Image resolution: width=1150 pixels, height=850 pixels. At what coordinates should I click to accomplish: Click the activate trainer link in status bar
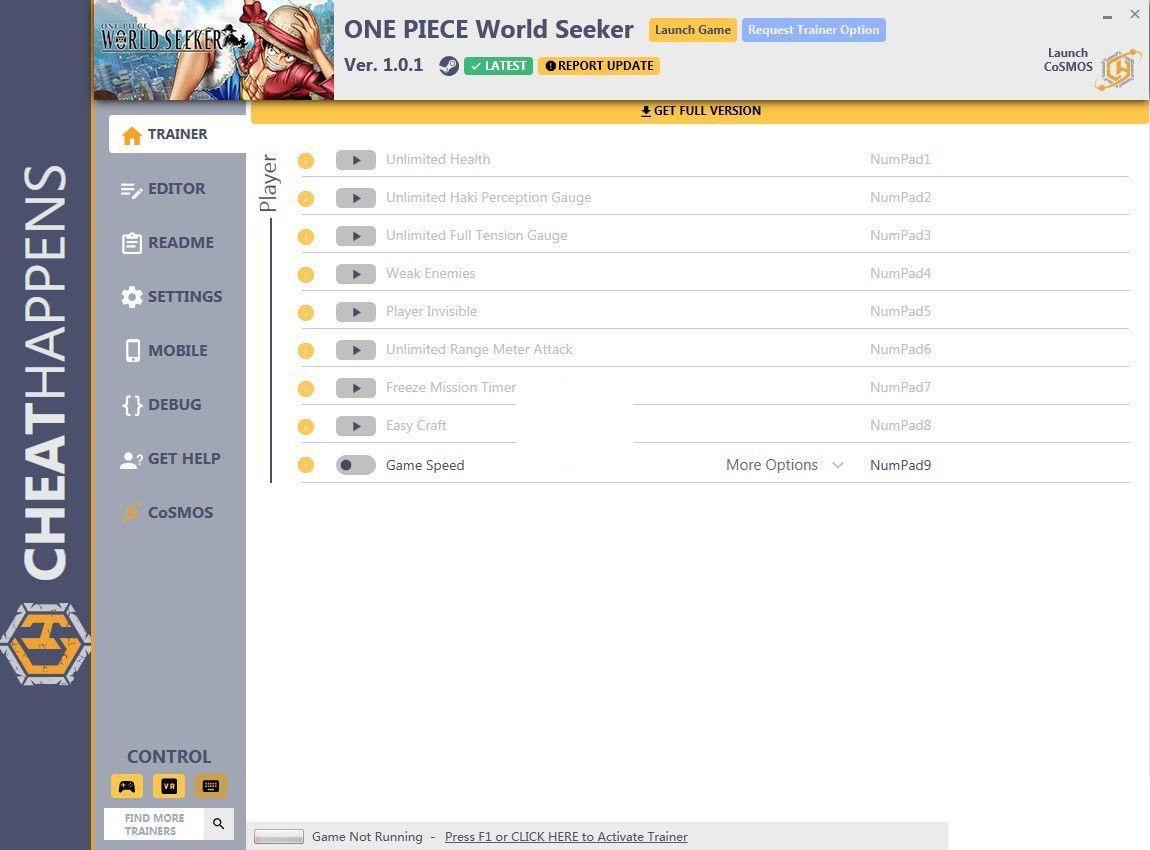[566, 837]
